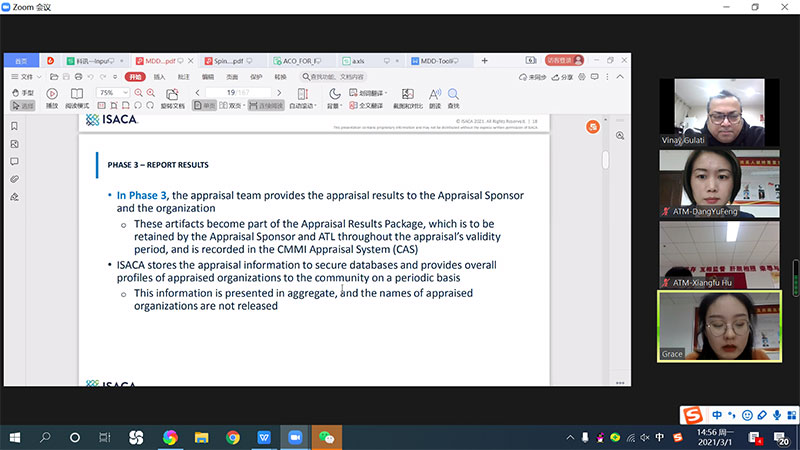This screenshot has height=450, width=800.
Task: Click the fit page icon
Action: click(113, 106)
